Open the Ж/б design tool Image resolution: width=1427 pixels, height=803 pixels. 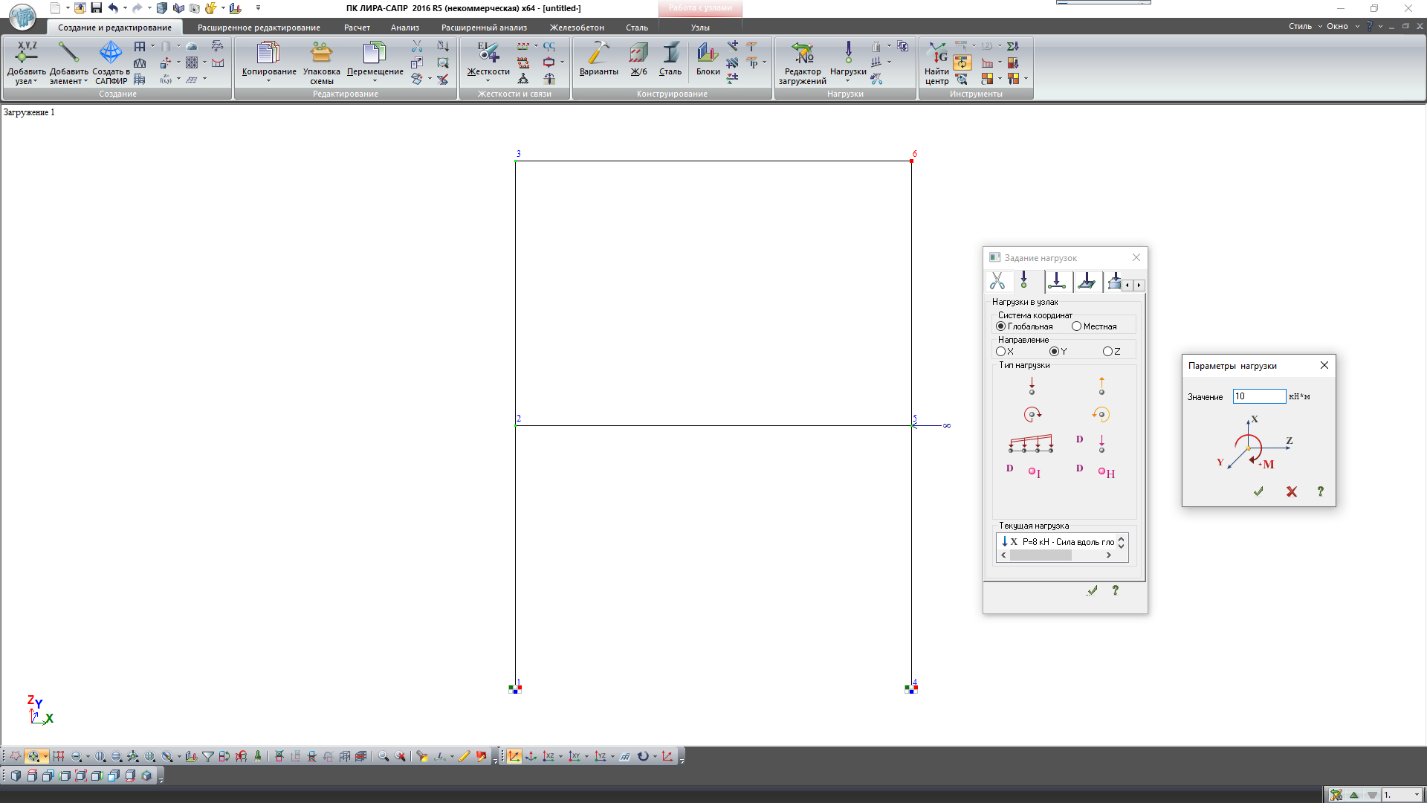(x=638, y=59)
